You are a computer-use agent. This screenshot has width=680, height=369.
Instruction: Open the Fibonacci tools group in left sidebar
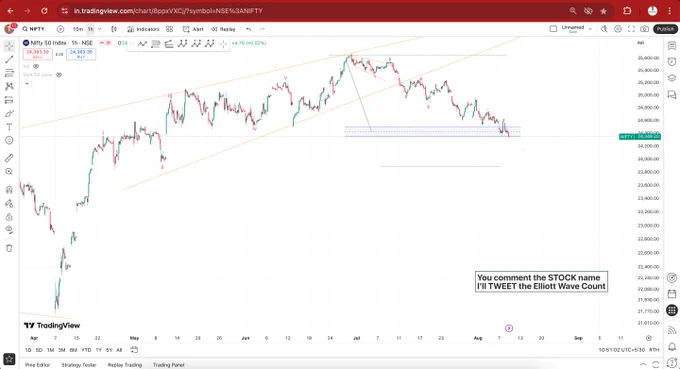(9, 73)
